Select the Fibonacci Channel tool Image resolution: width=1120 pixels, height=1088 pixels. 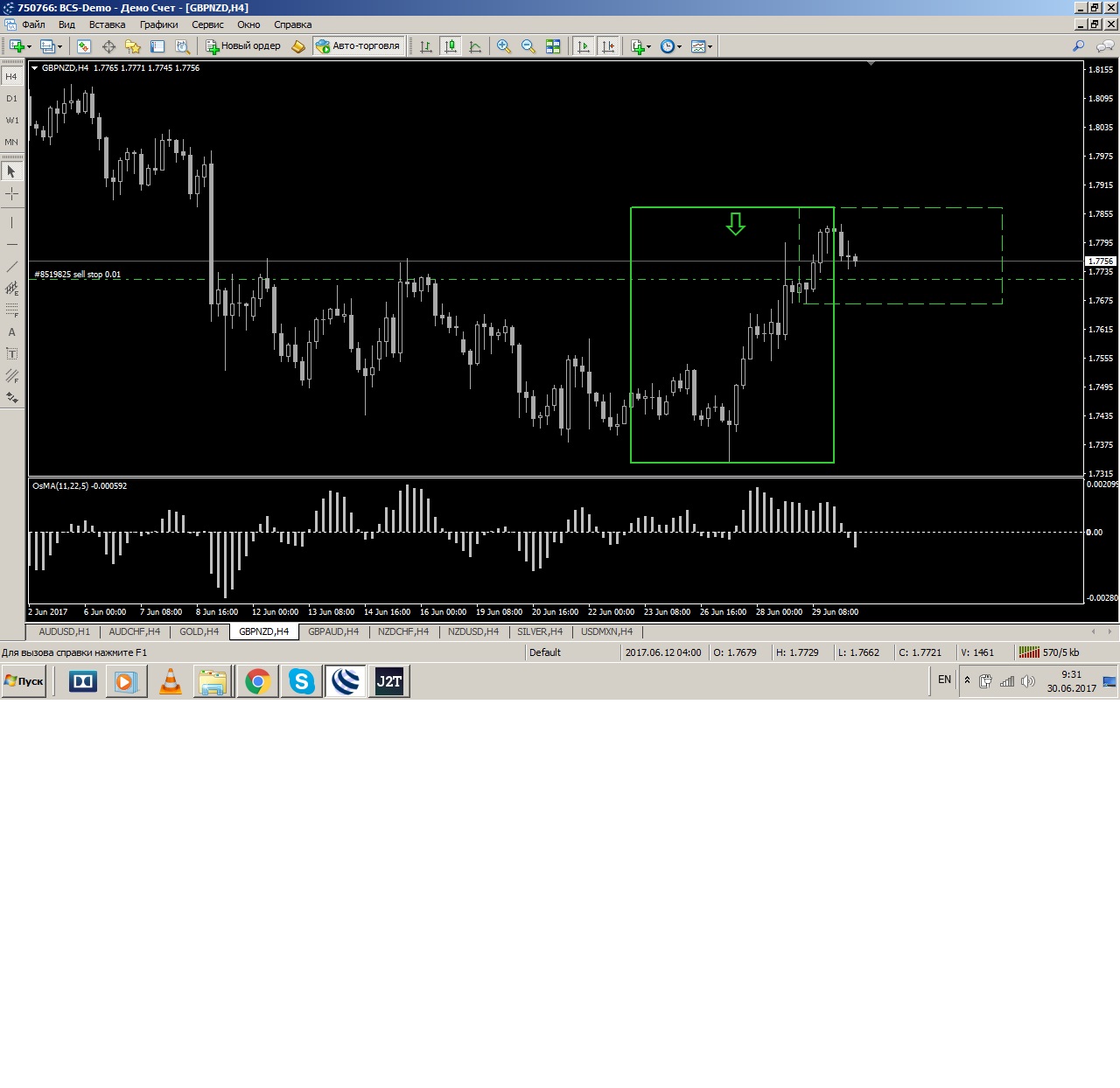[x=11, y=375]
